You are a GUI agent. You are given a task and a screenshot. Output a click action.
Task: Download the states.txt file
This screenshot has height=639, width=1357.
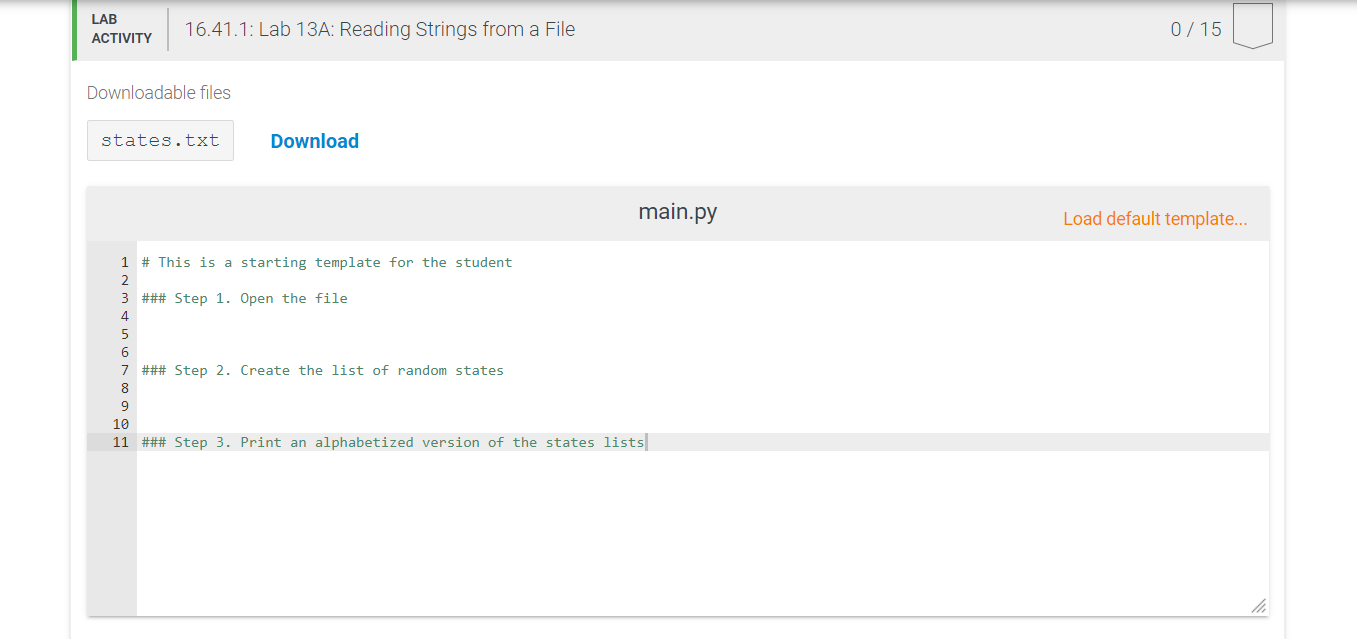pyautogui.click(x=314, y=141)
